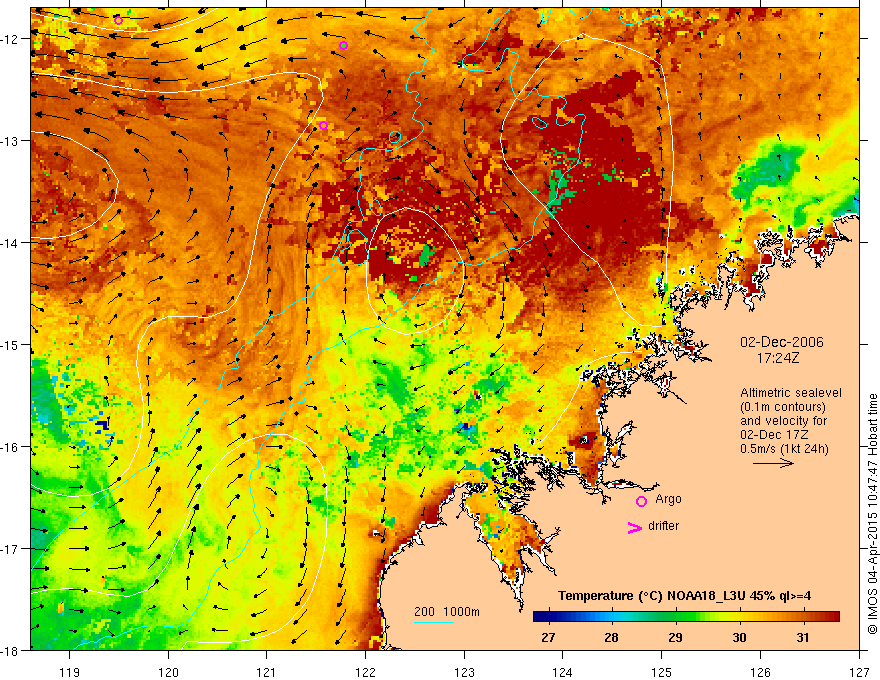Image resolution: width=880 pixels, height=680 pixels.
Task: Click longitude axis label 124
Action: (x=563, y=672)
